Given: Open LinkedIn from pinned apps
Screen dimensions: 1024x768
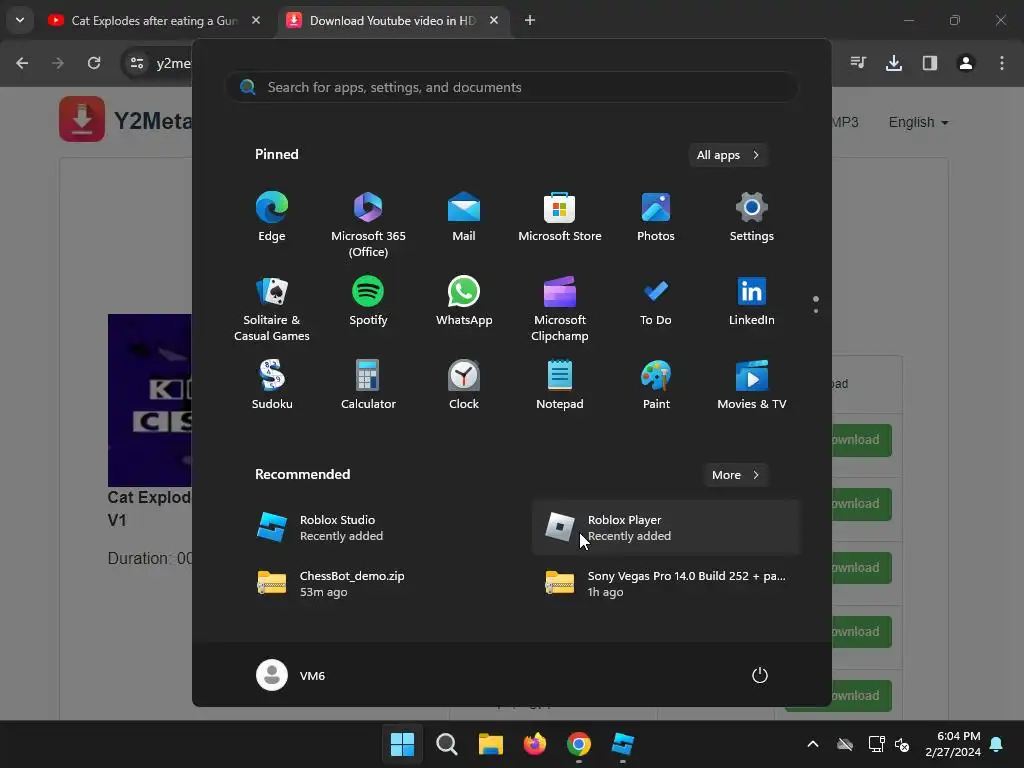Looking at the screenshot, I should (x=752, y=301).
